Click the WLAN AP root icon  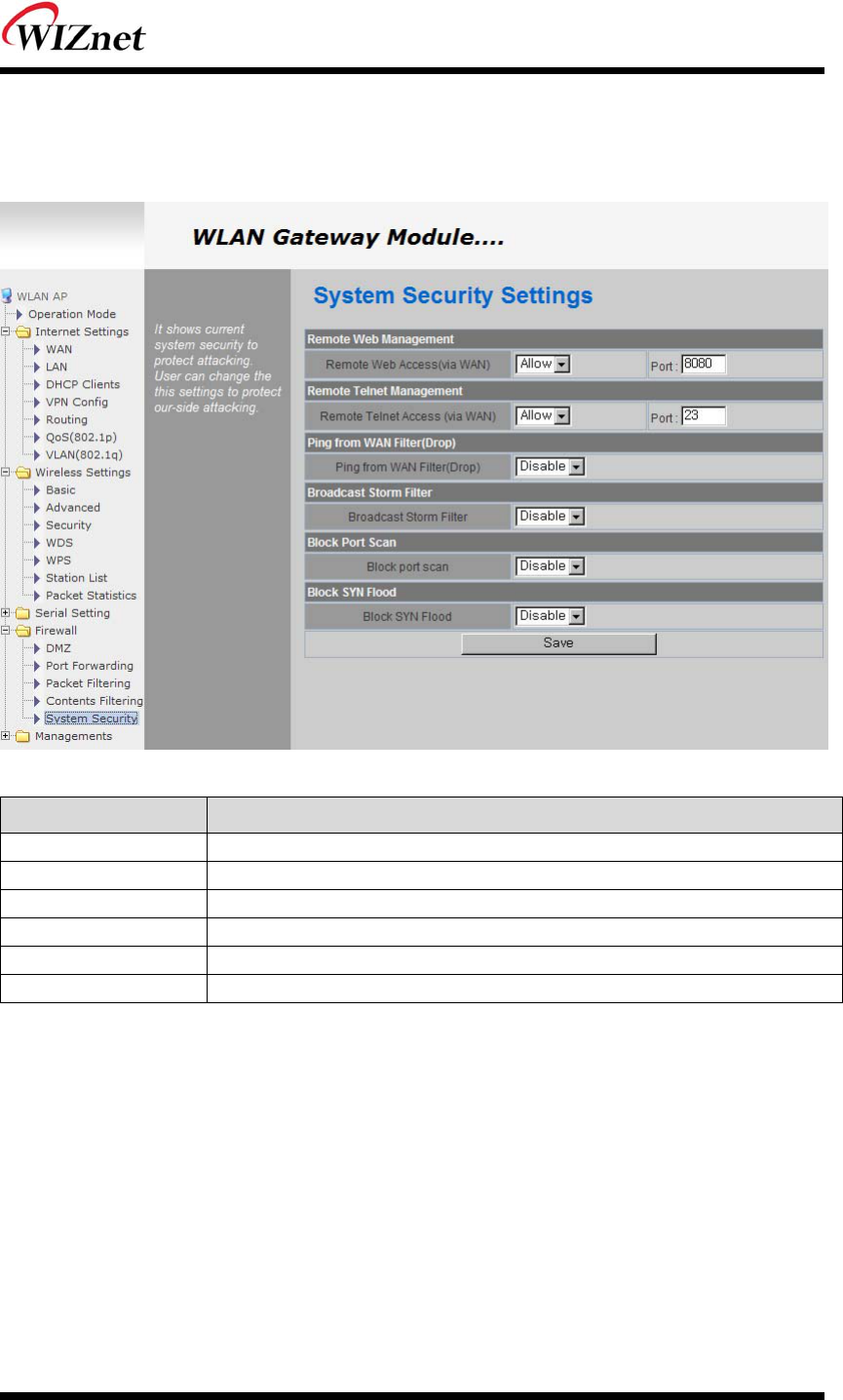coord(7,295)
